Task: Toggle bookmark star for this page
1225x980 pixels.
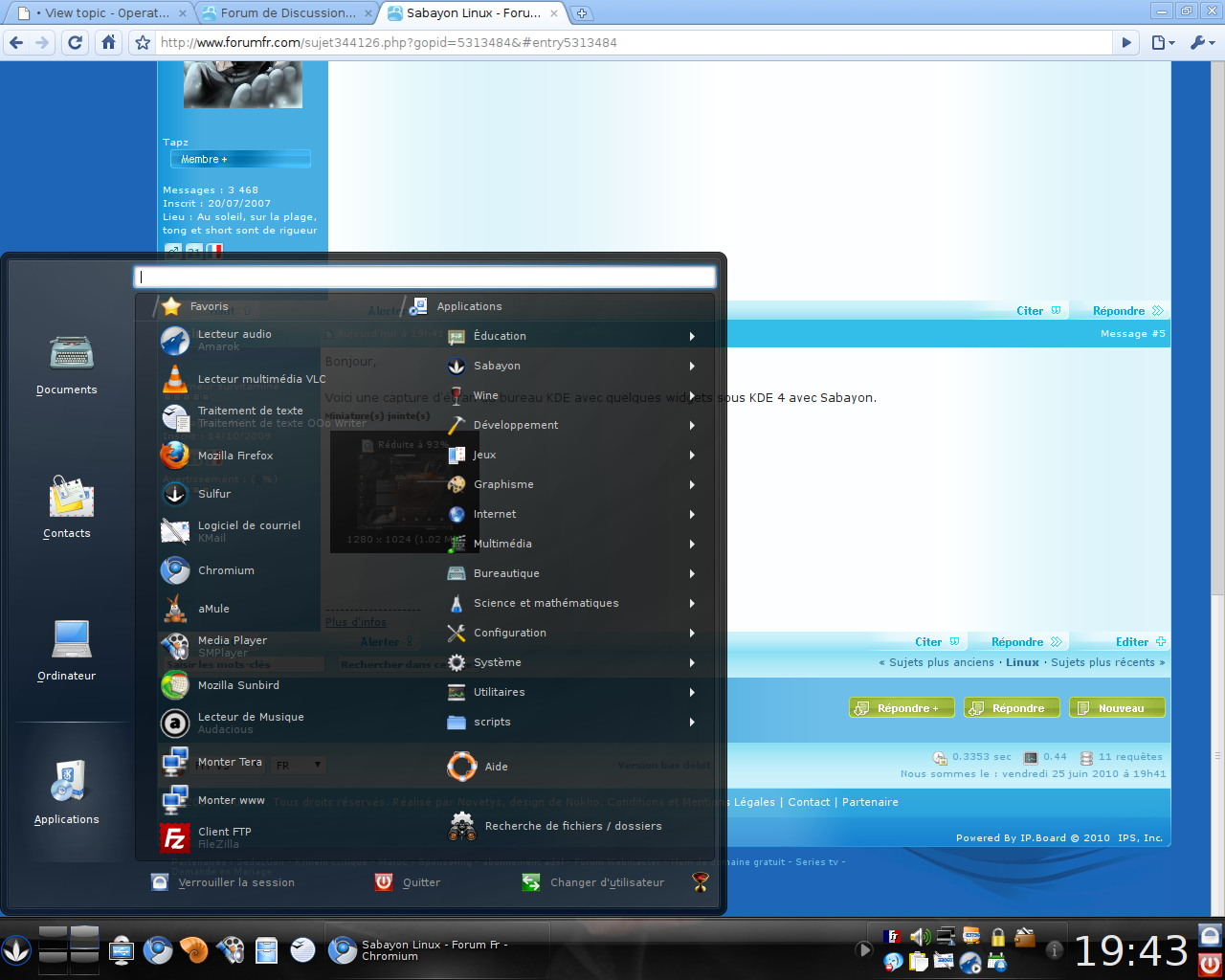Action: click(143, 42)
